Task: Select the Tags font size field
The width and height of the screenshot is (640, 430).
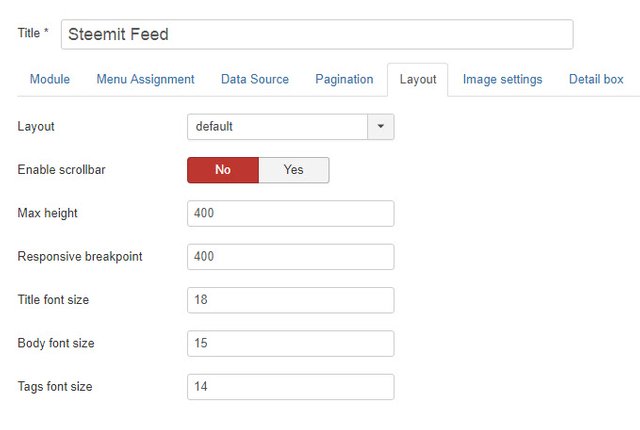Action: [x=291, y=387]
